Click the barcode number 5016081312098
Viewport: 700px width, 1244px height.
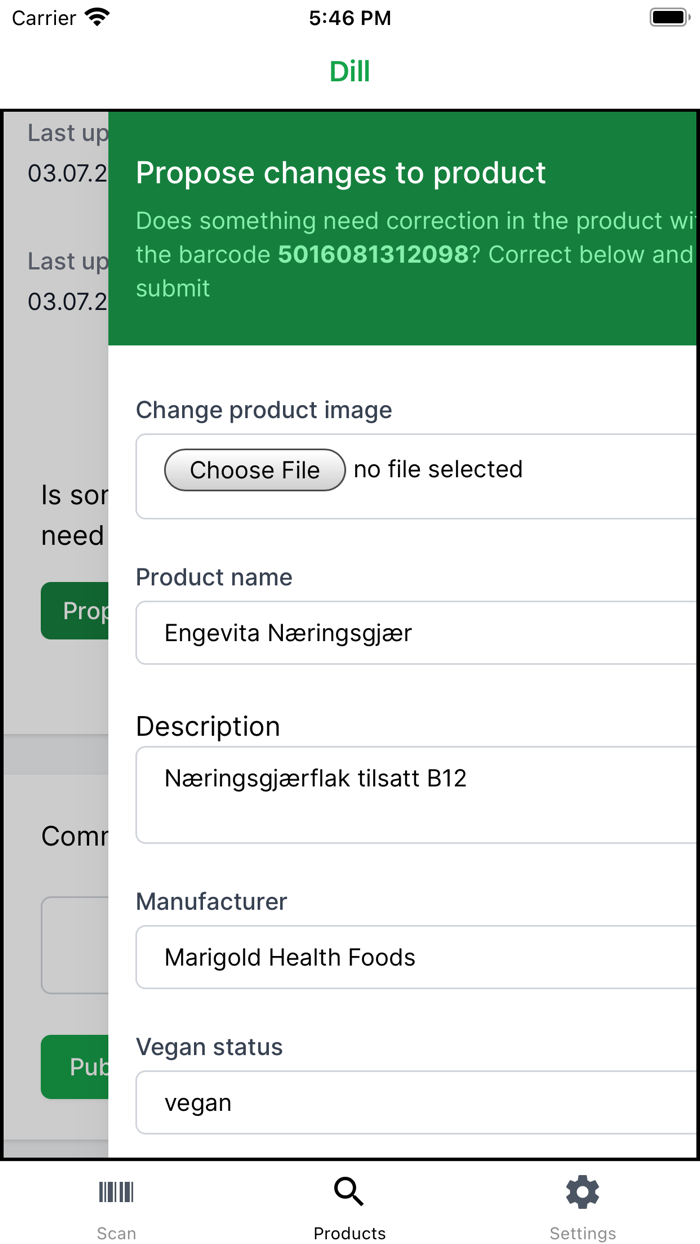coord(373,255)
